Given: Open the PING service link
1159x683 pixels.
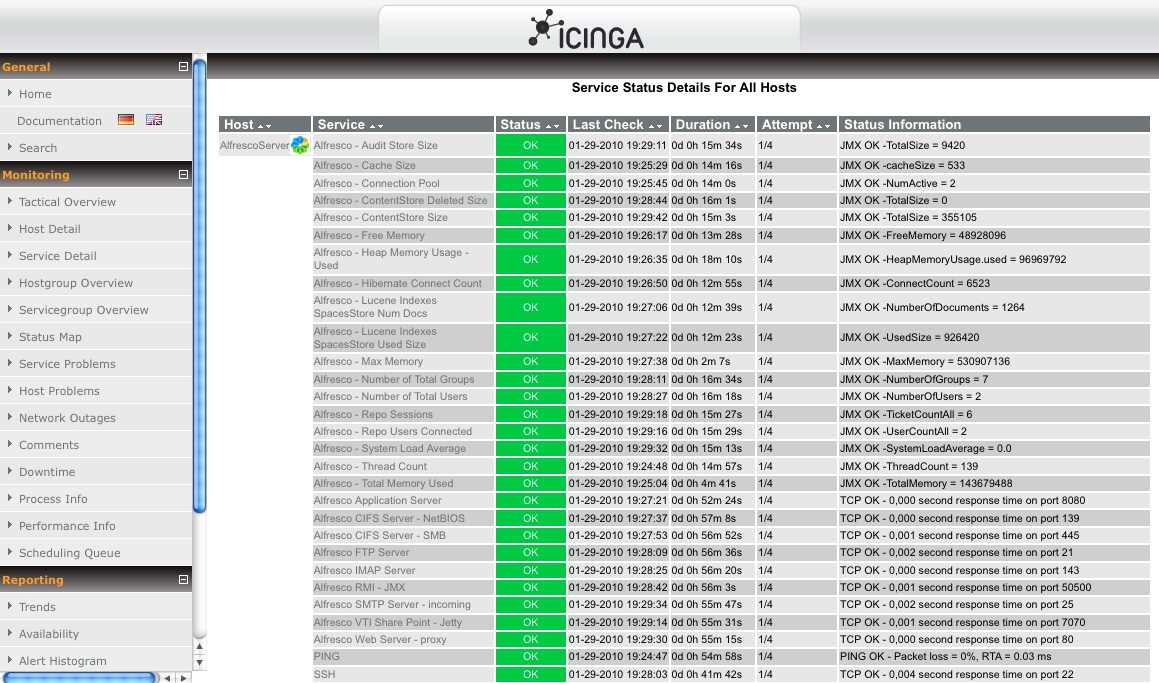Looking at the screenshot, I should [327, 656].
